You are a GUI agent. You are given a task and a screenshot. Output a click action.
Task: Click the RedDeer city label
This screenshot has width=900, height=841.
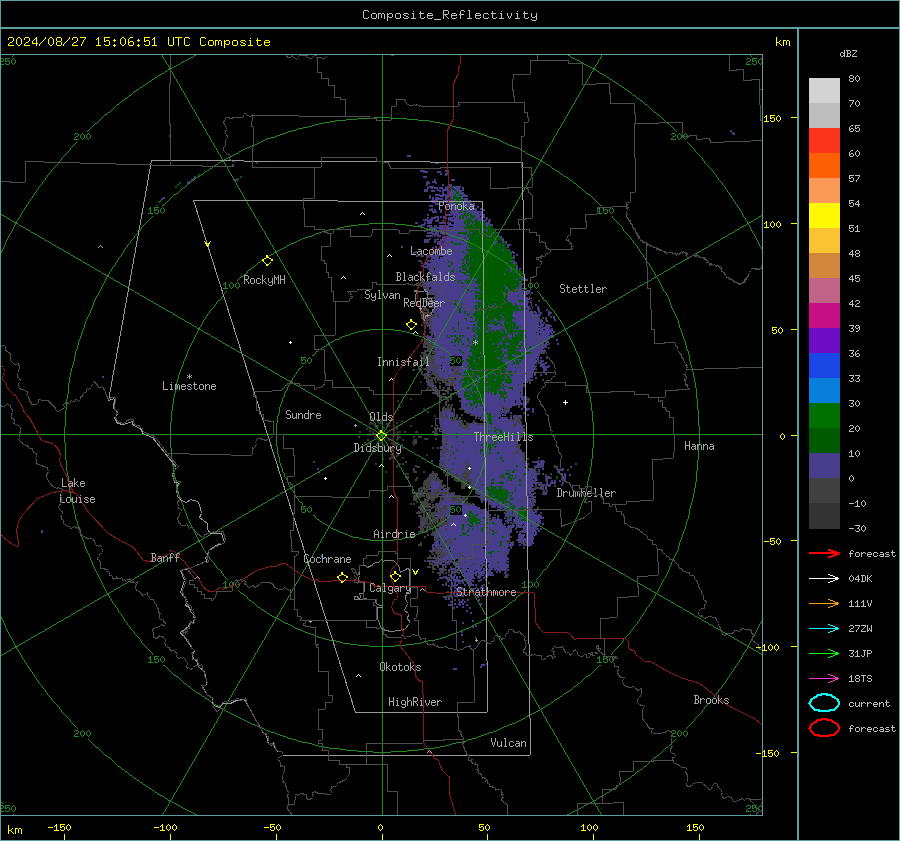click(x=424, y=303)
